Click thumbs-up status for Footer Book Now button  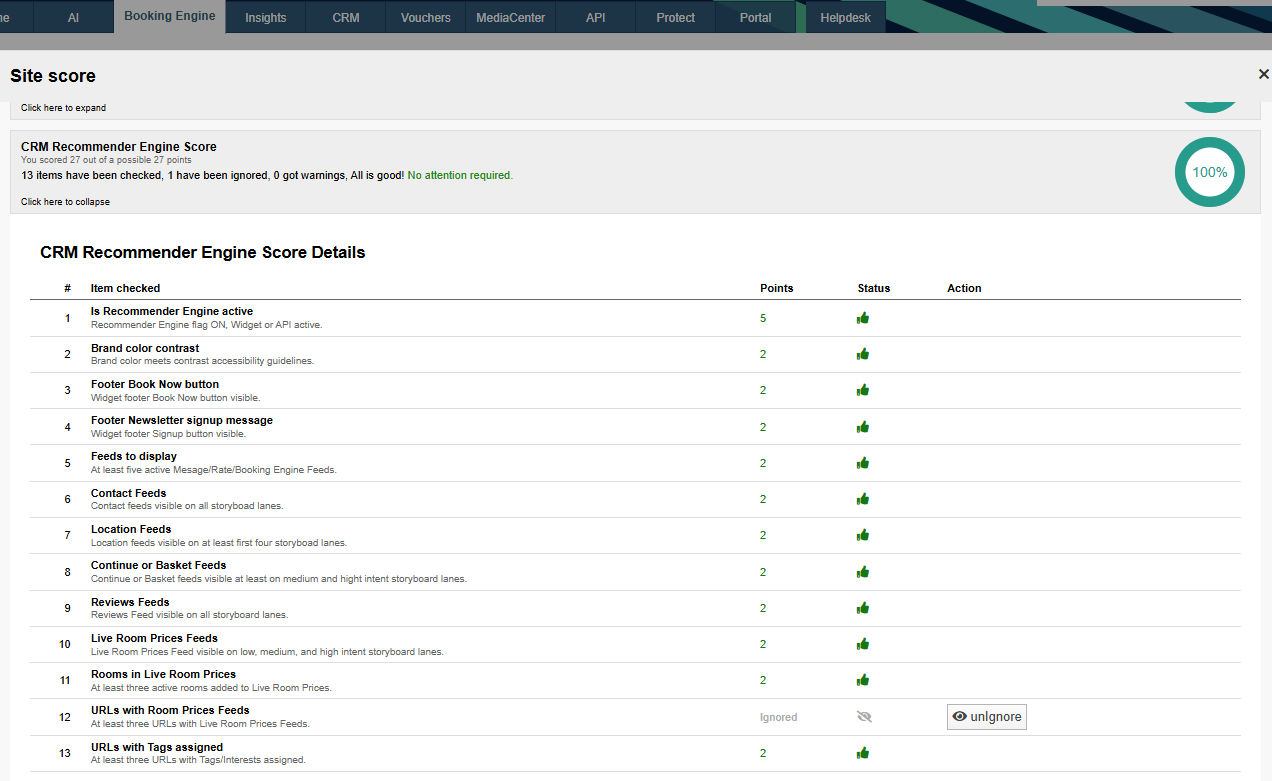tap(863, 390)
